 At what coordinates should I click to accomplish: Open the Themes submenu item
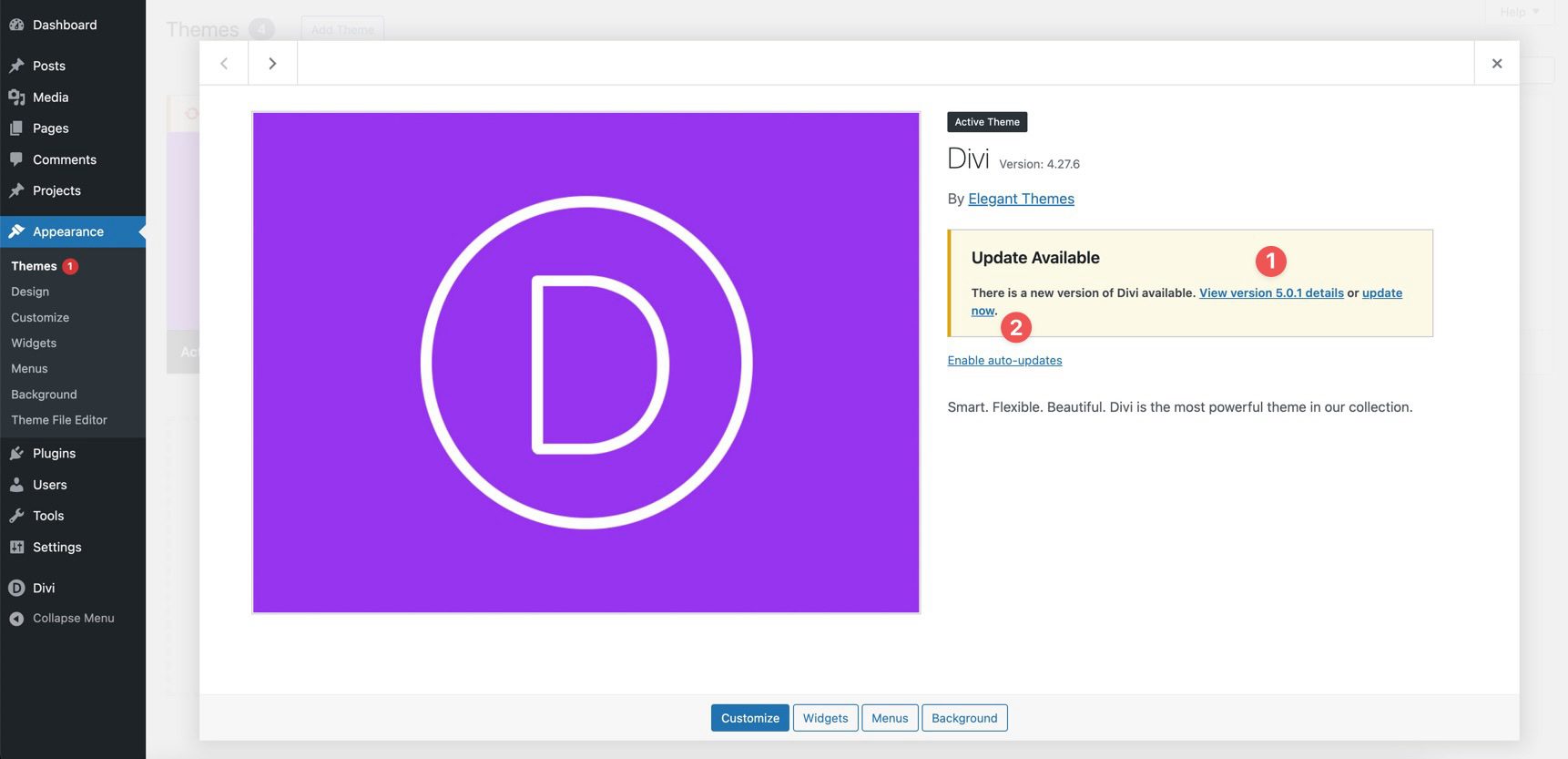pos(34,266)
